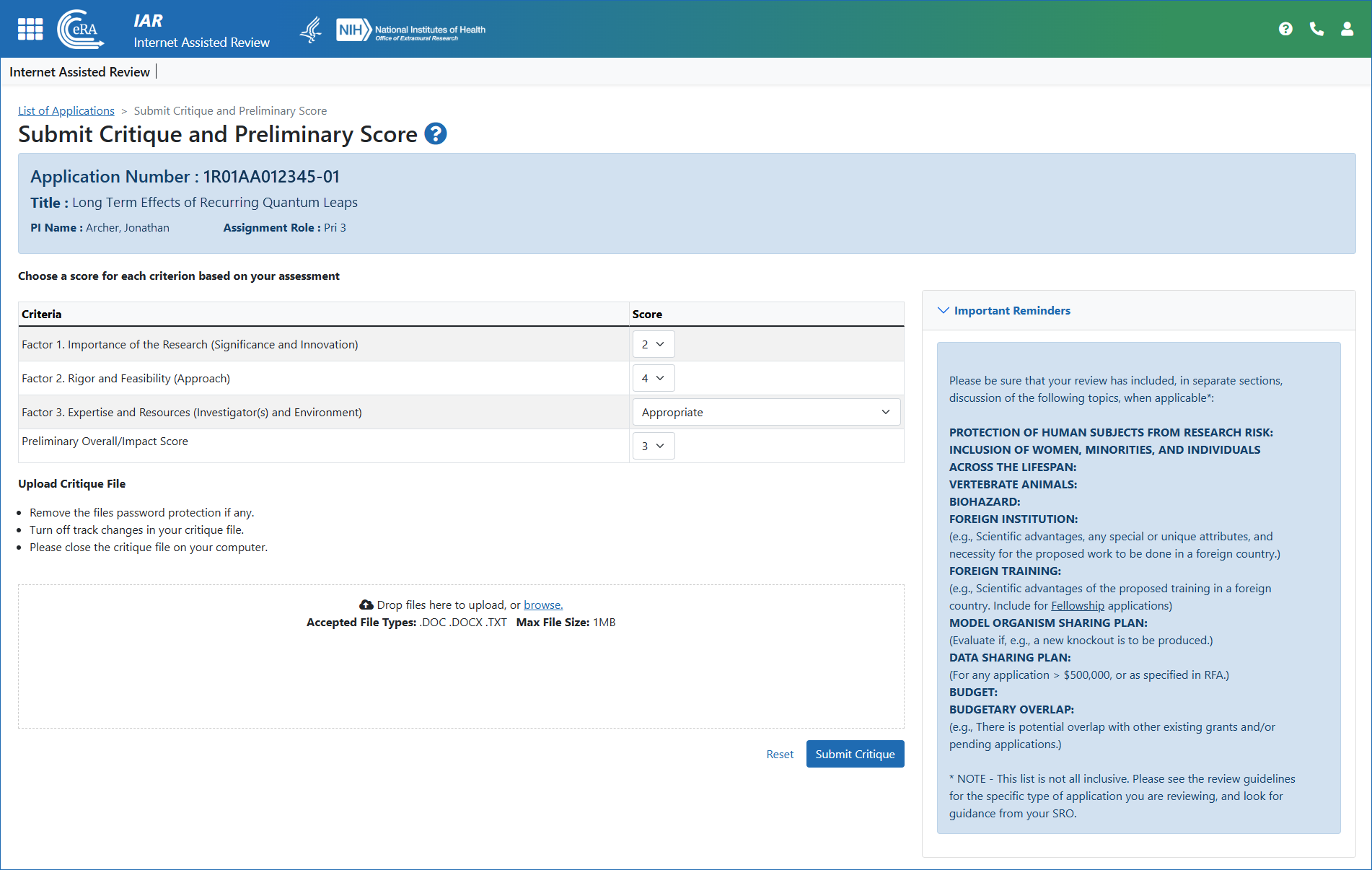
Task: Click the phone contact icon
Action: (1316, 29)
